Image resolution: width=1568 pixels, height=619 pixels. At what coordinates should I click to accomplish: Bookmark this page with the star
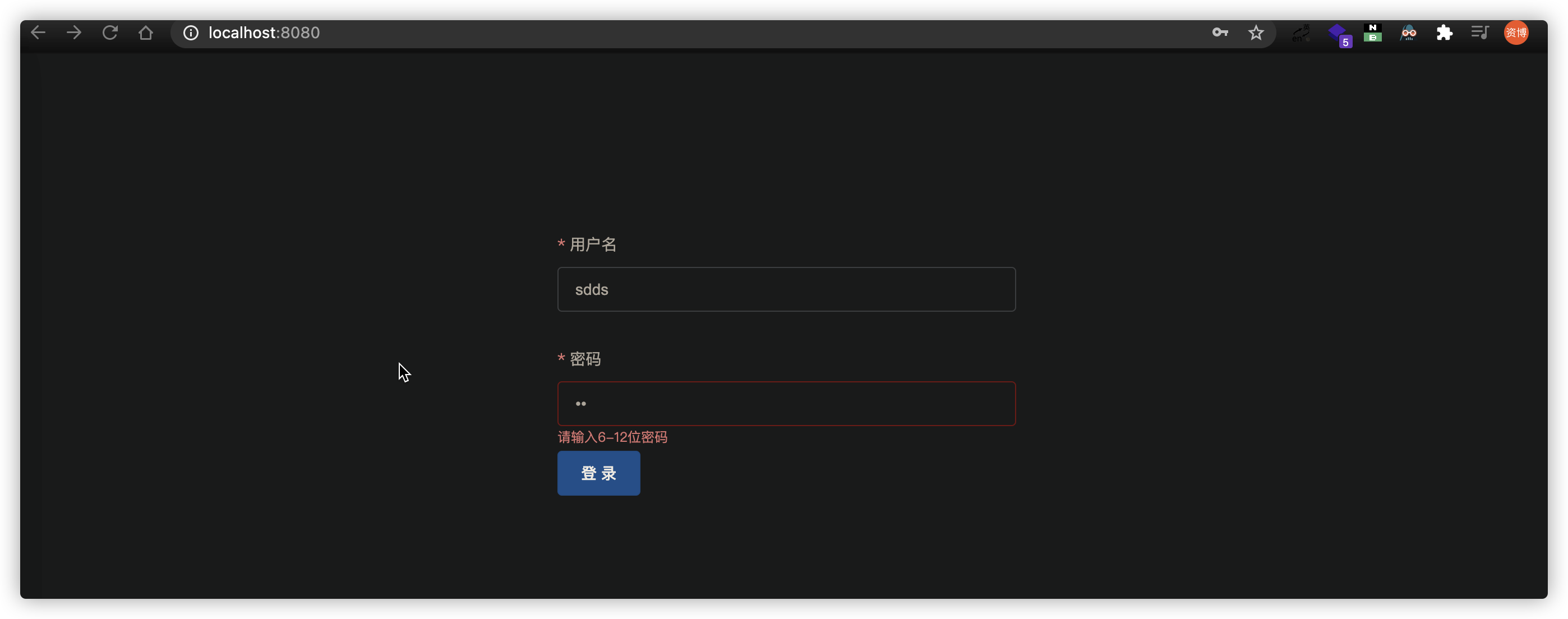tap(1256, 33)
